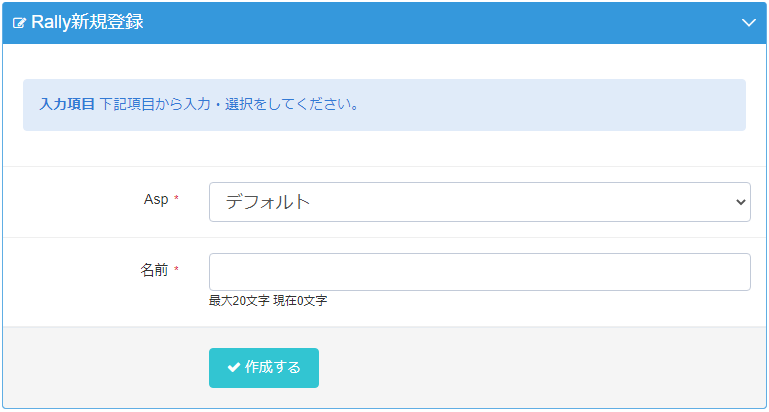Click the 最大20文字 現在0文字 counter text

click(x=268, y=301)
